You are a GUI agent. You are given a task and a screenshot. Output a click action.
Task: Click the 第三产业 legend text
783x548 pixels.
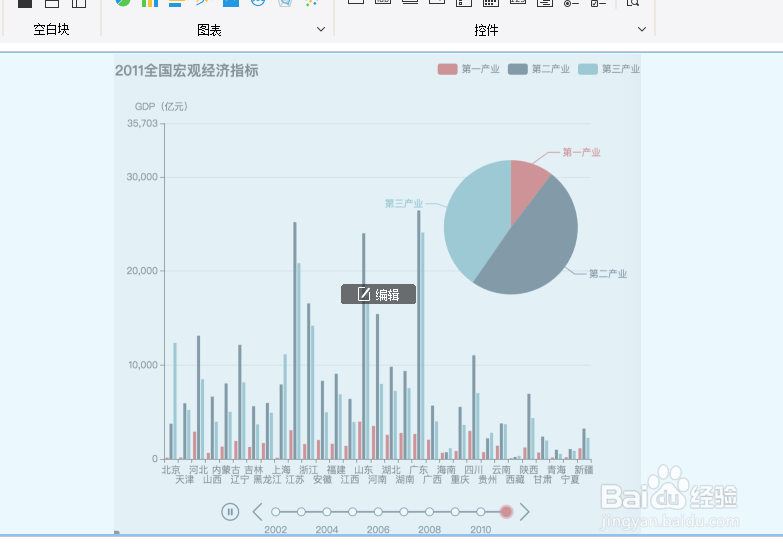[621, 69]
